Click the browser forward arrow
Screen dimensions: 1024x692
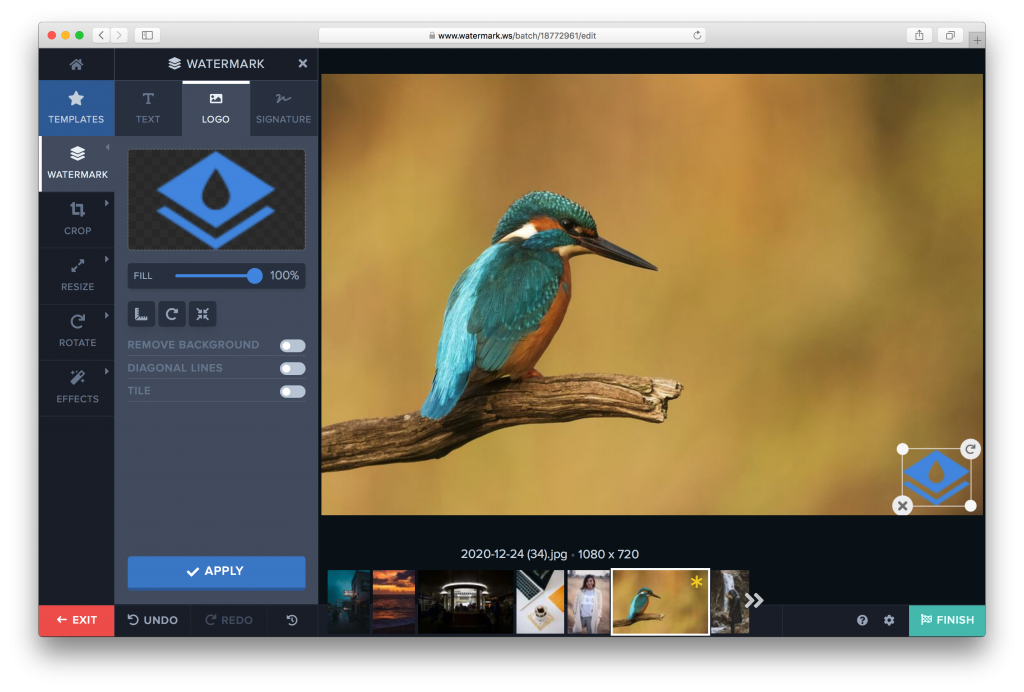(x=119, y=35)
